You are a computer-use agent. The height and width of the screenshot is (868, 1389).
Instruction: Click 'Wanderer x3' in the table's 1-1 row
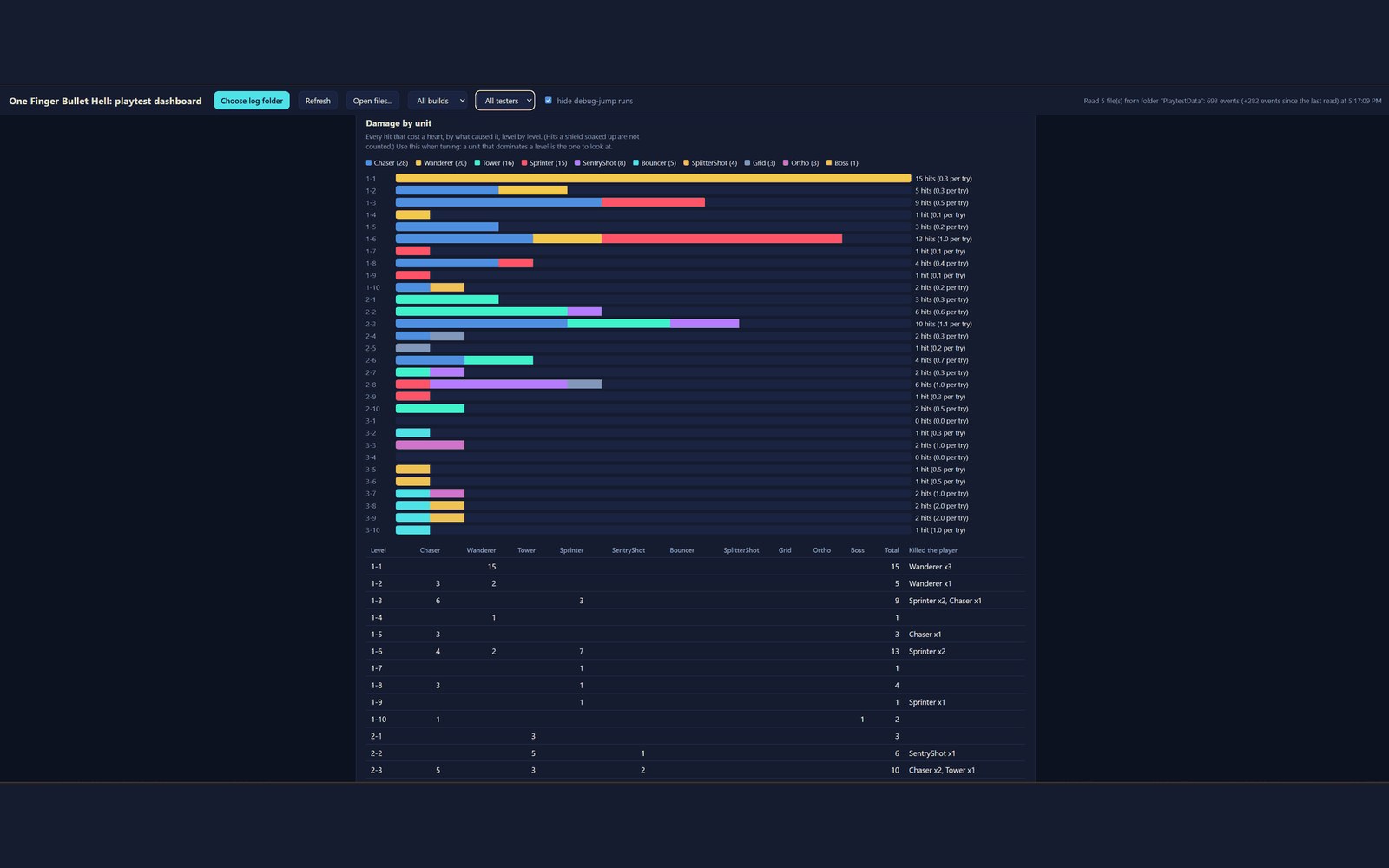coord(930,567)
